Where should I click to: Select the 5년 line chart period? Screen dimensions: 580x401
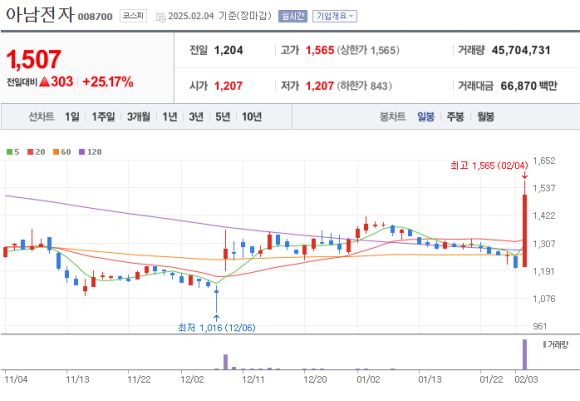pos(223,117)
